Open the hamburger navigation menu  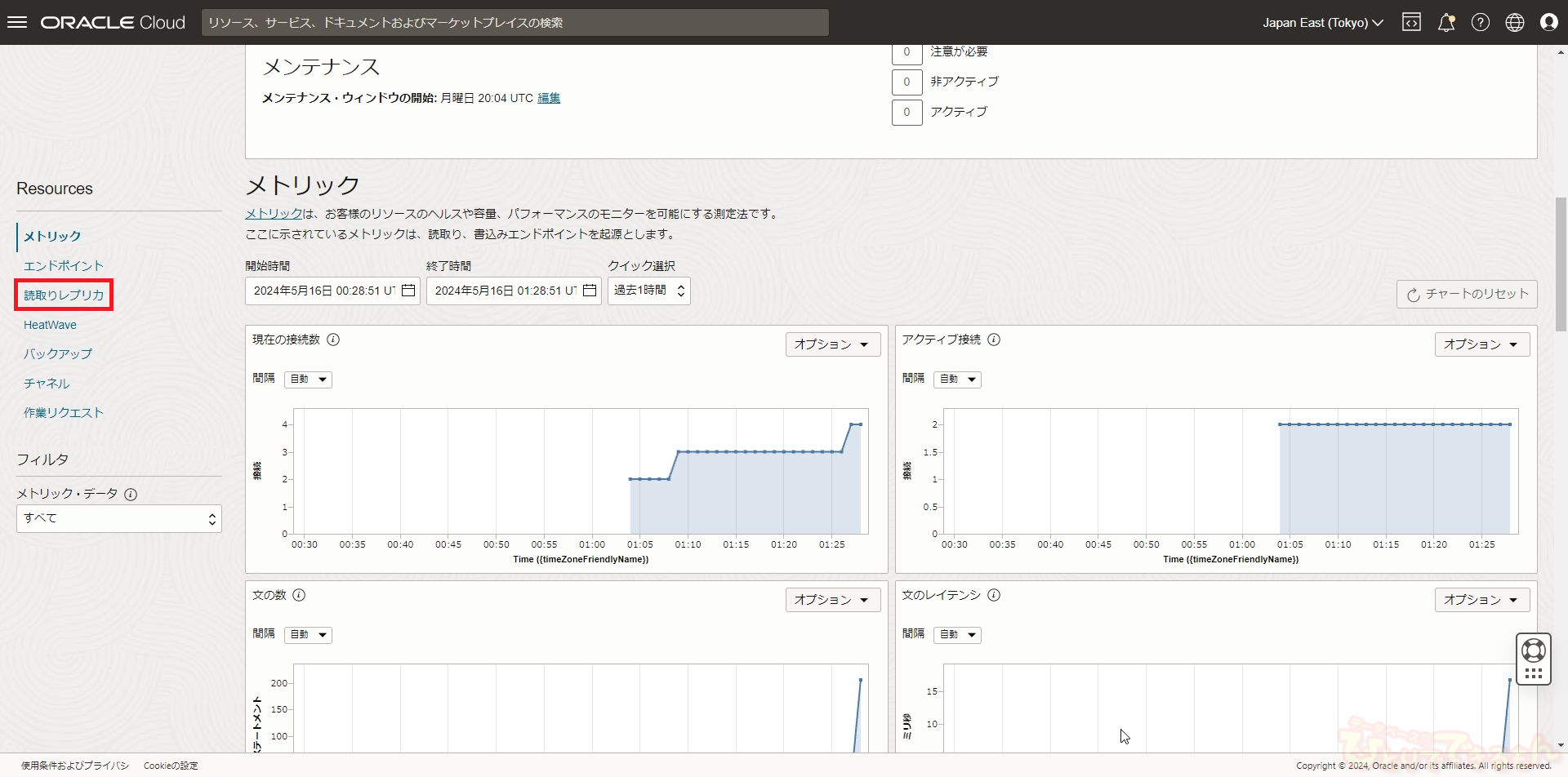[17, 22]
